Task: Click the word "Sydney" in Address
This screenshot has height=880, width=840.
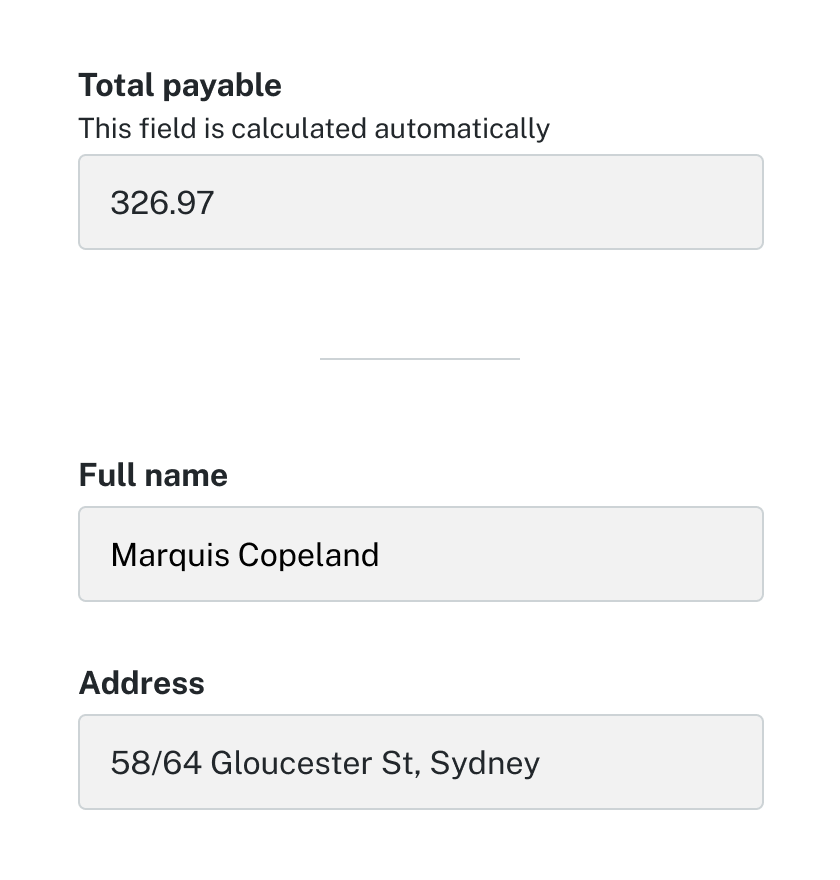Action: coord(485,764)
